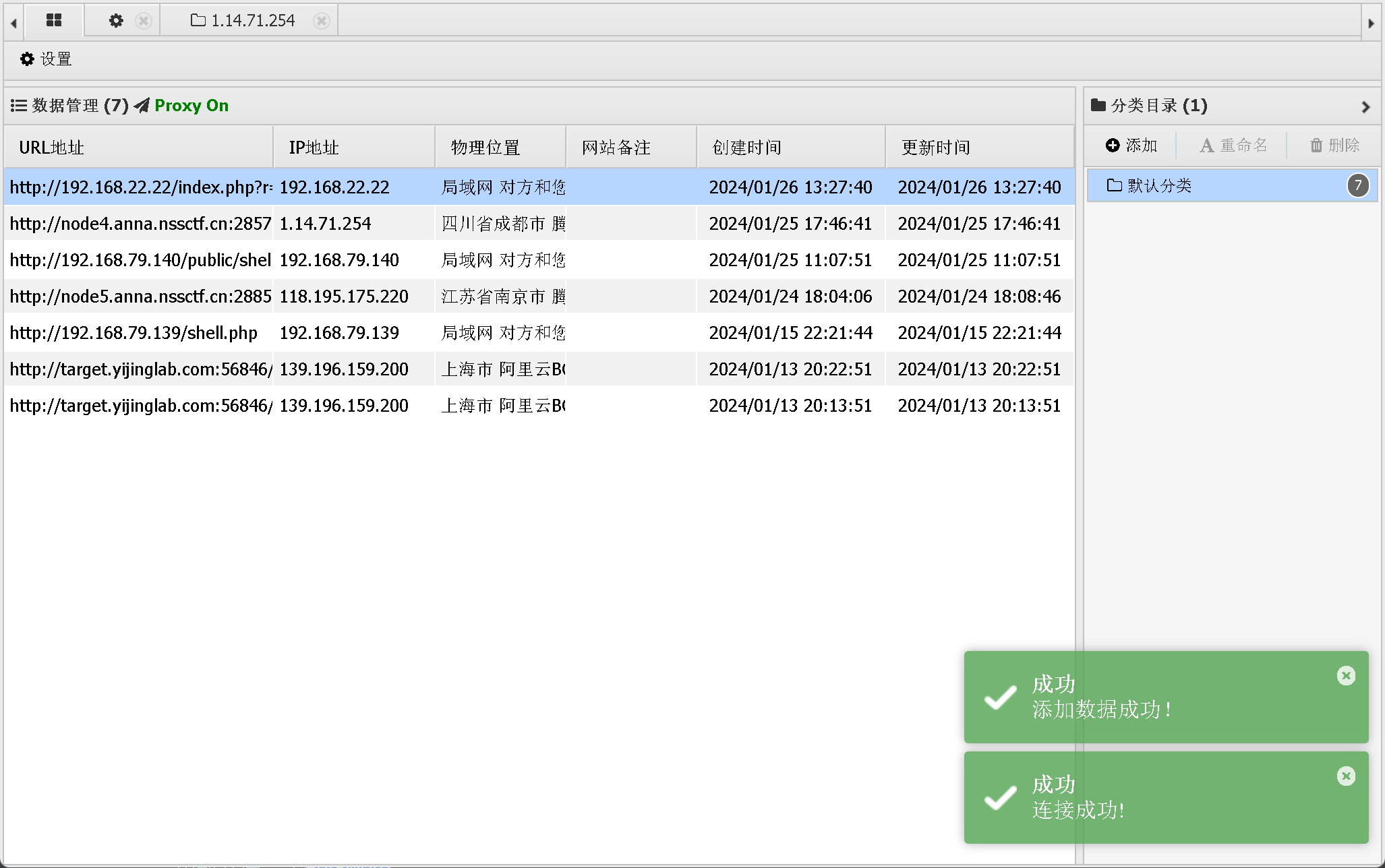
Task: Select the 默认分类 folder
Action: click(x=1160, y=185)
